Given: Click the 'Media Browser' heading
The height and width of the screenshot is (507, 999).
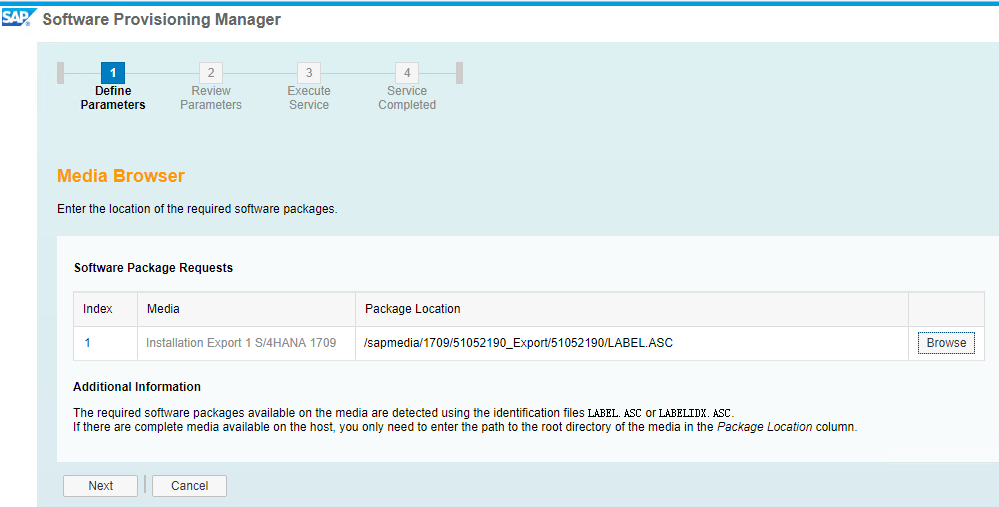Looking at the screenshot, I should [121, 176].
